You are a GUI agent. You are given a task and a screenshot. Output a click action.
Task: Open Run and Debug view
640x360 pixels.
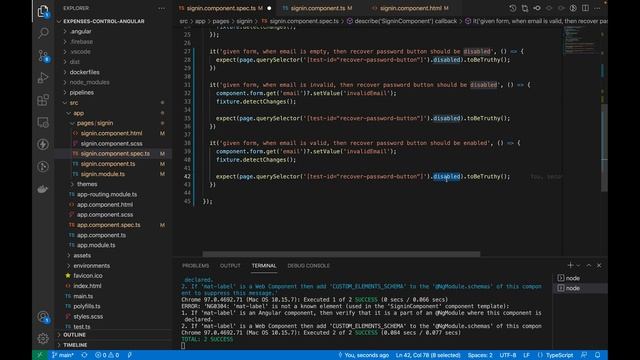click(x=43, y=78)
